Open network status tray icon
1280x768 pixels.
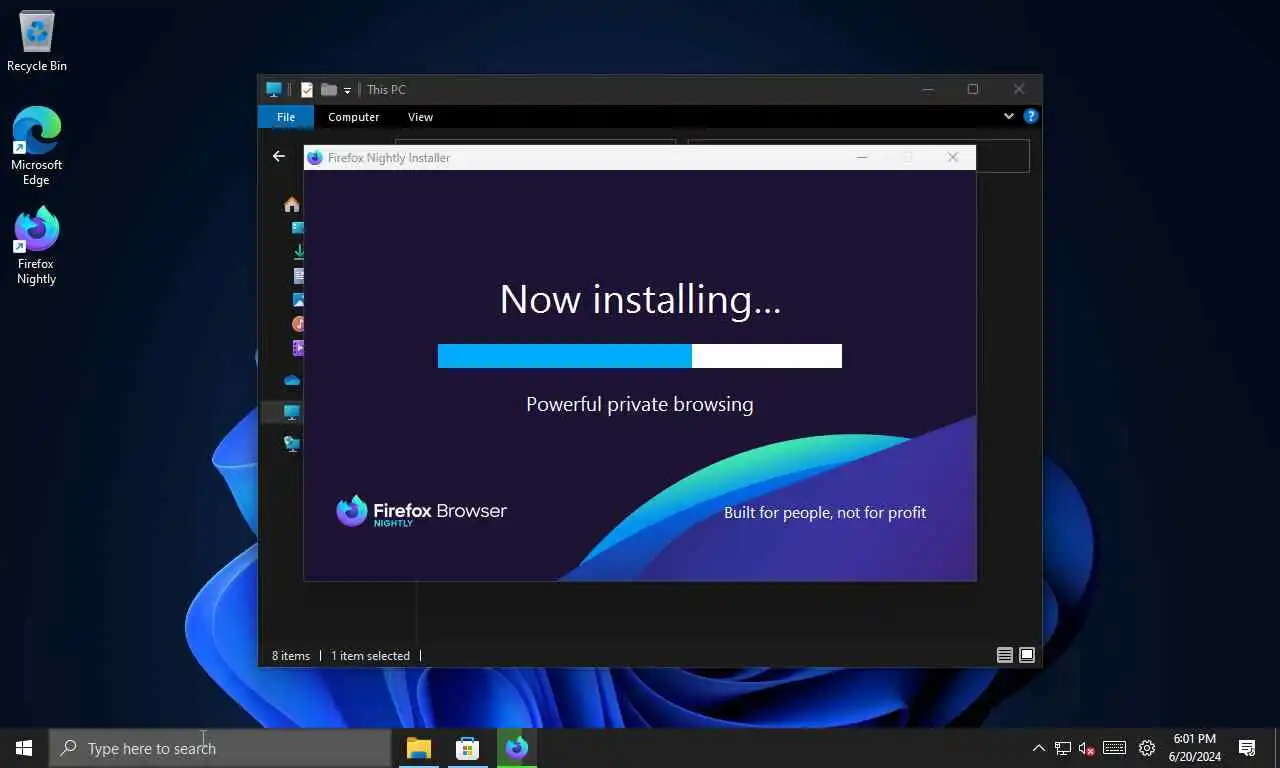[x=1062, y=748]
